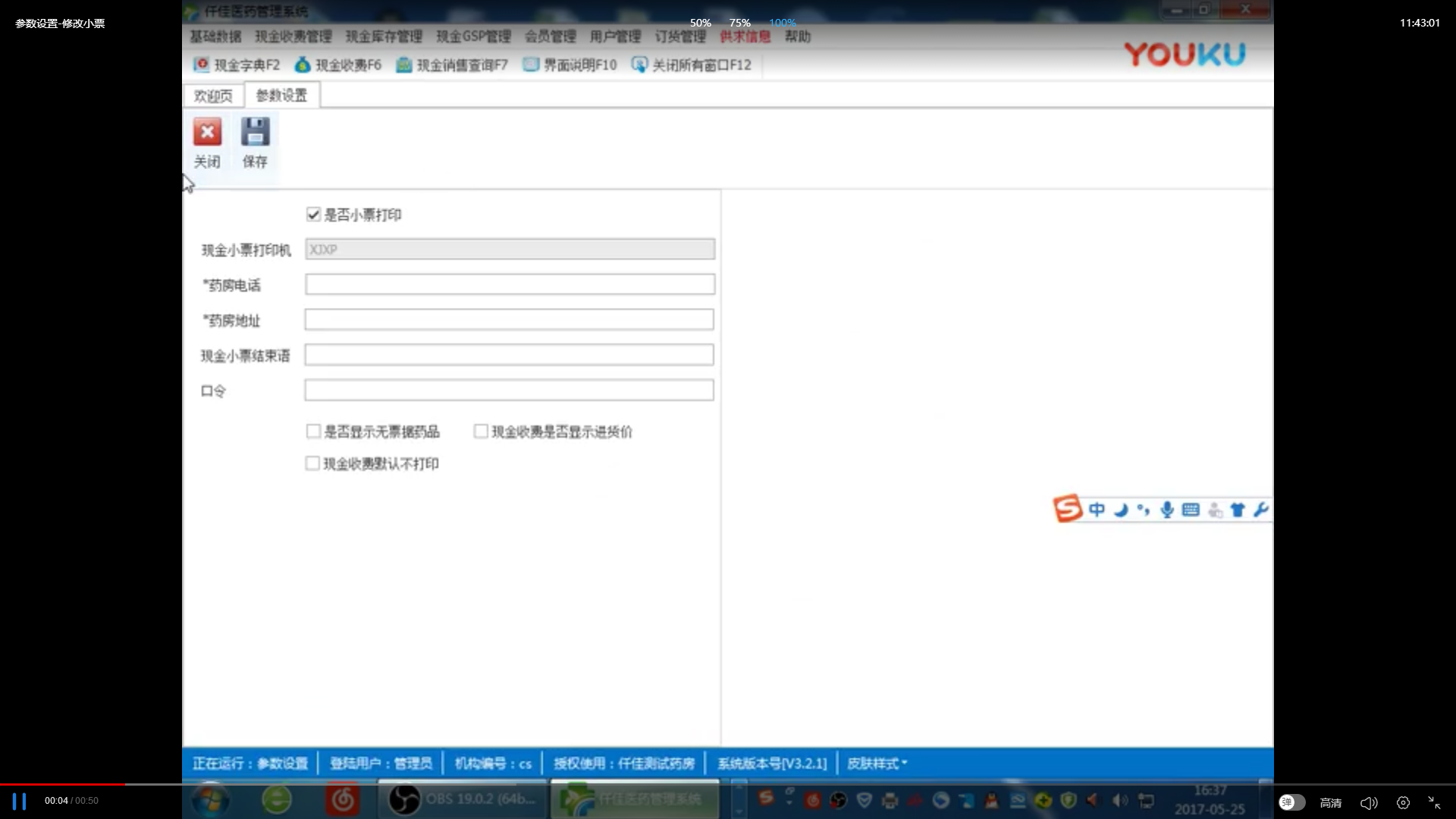Toggle Sogou 中 Chinese/English mode
The image size is (1456, 819).
coord(1097,510)
